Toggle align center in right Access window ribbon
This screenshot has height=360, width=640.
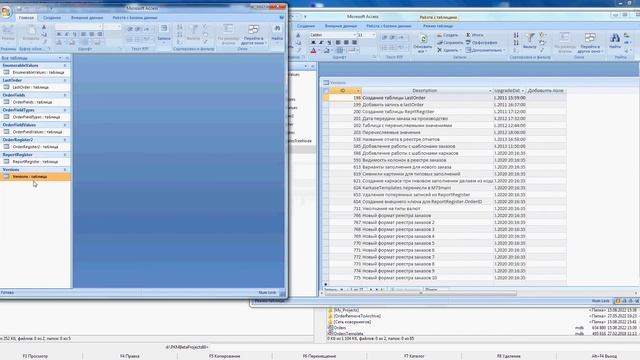pos(346,42)
